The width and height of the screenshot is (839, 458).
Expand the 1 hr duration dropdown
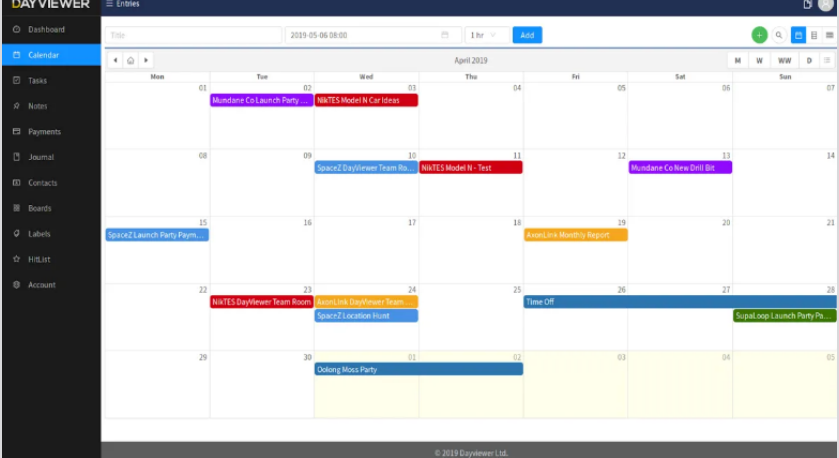point(486,35)
